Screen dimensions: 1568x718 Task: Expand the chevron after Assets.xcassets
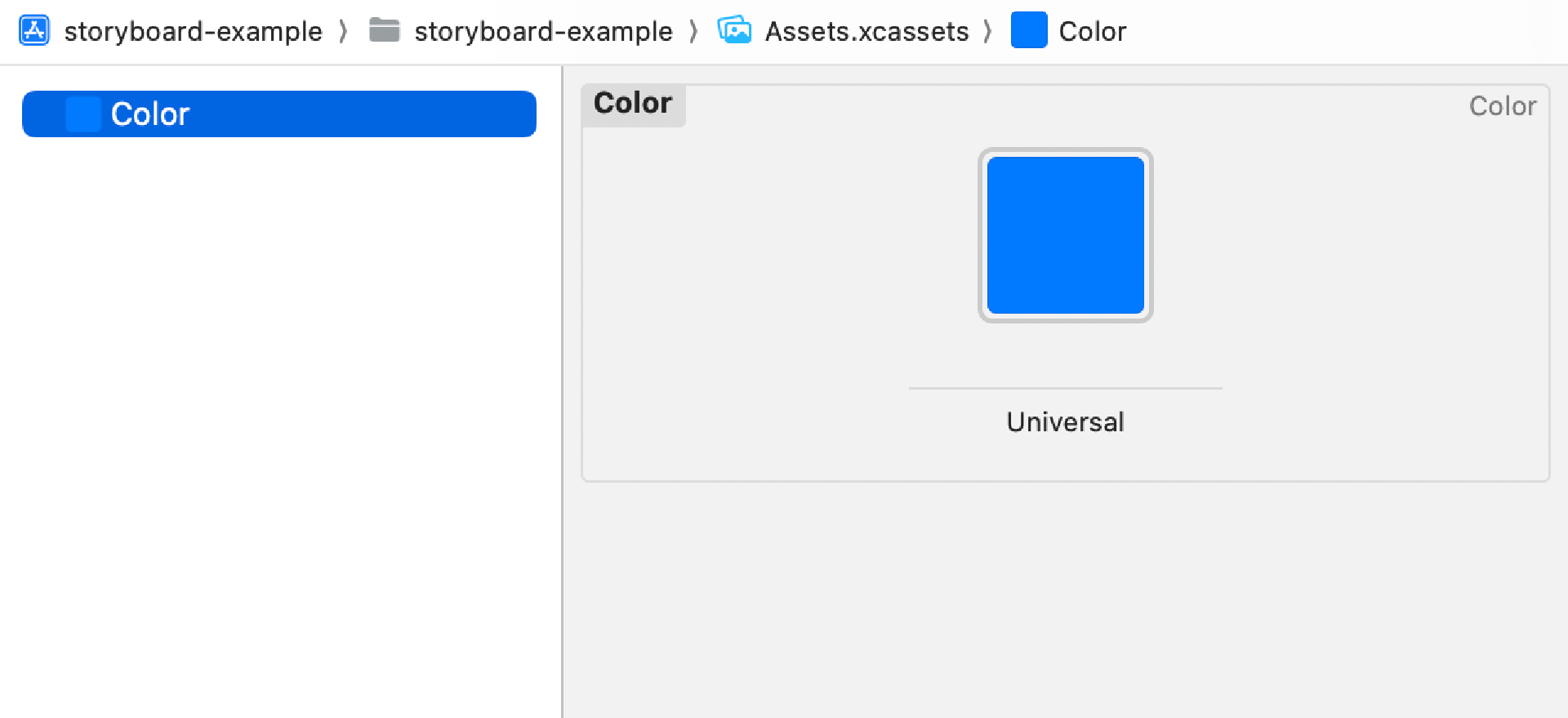pos(988,31)
